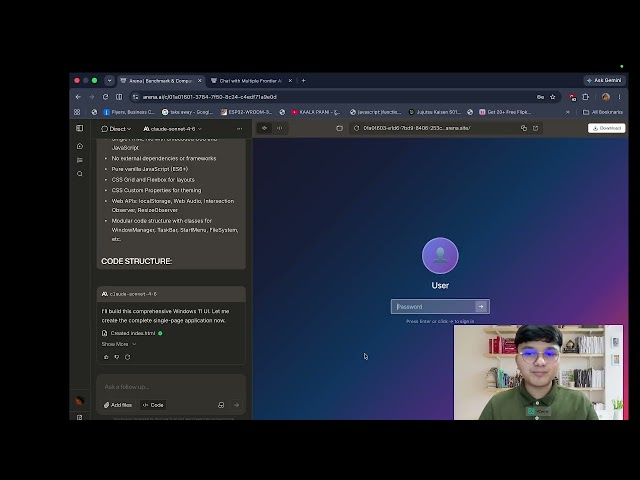Open the Chrome profile avatar
Viewport: 640px width, 480px height.
606,97
